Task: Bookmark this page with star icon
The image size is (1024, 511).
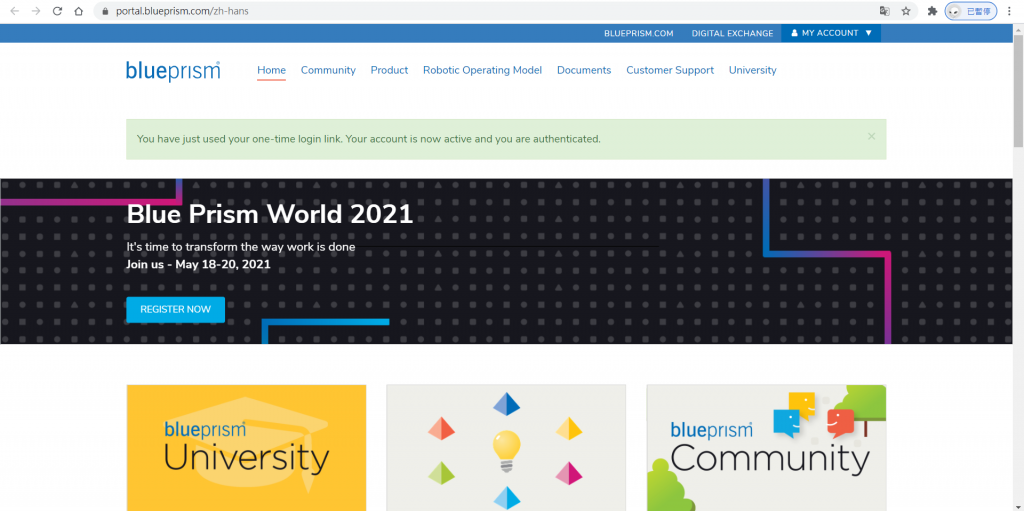Action: (x=906, y=11)
